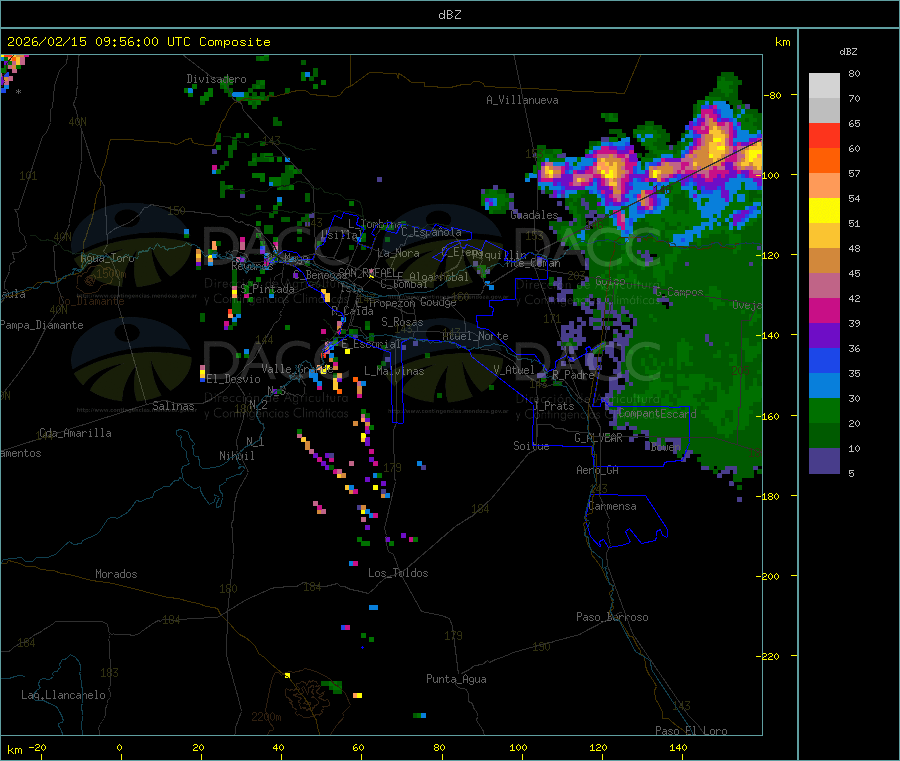Click the km label at top right of map
900x761 pixels.
pyautogui.click(x=782, y=42)
